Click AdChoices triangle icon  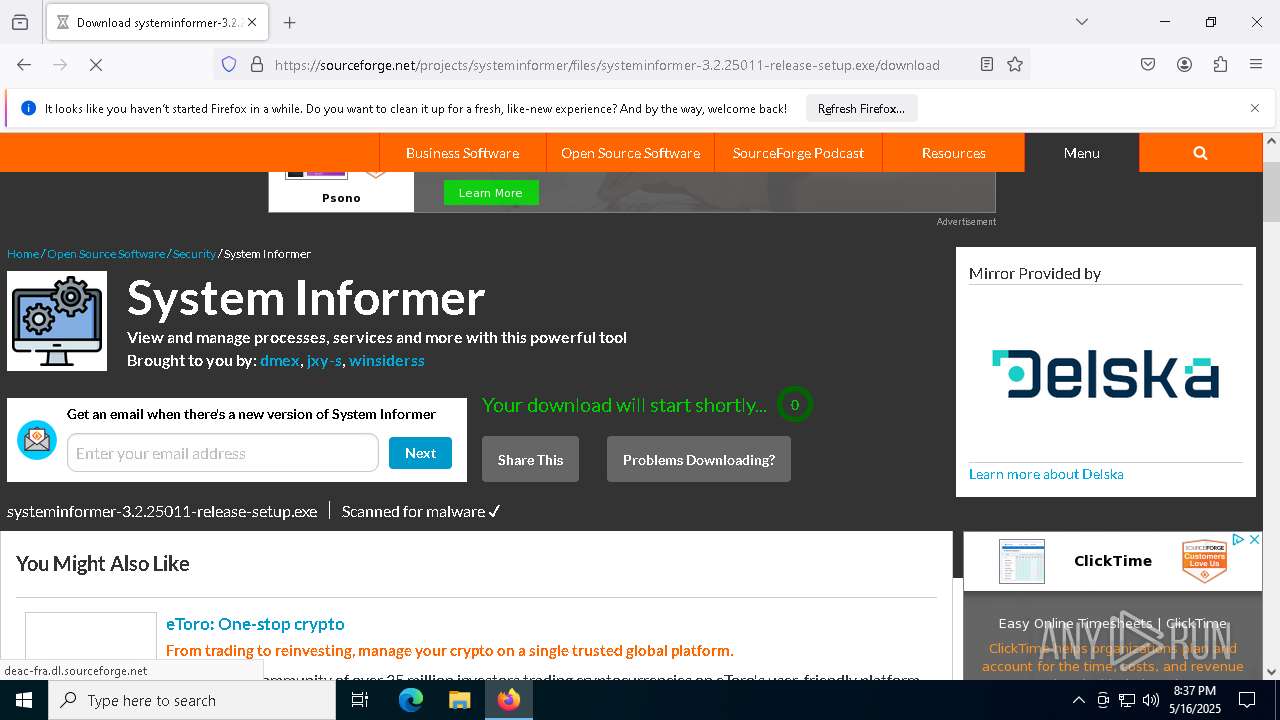(1238, 540)
